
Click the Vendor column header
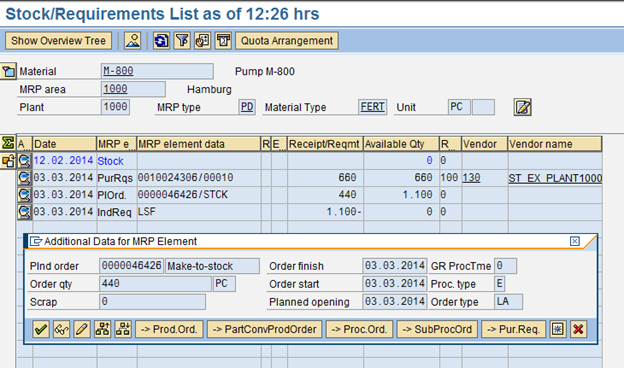tap(484, 144)
